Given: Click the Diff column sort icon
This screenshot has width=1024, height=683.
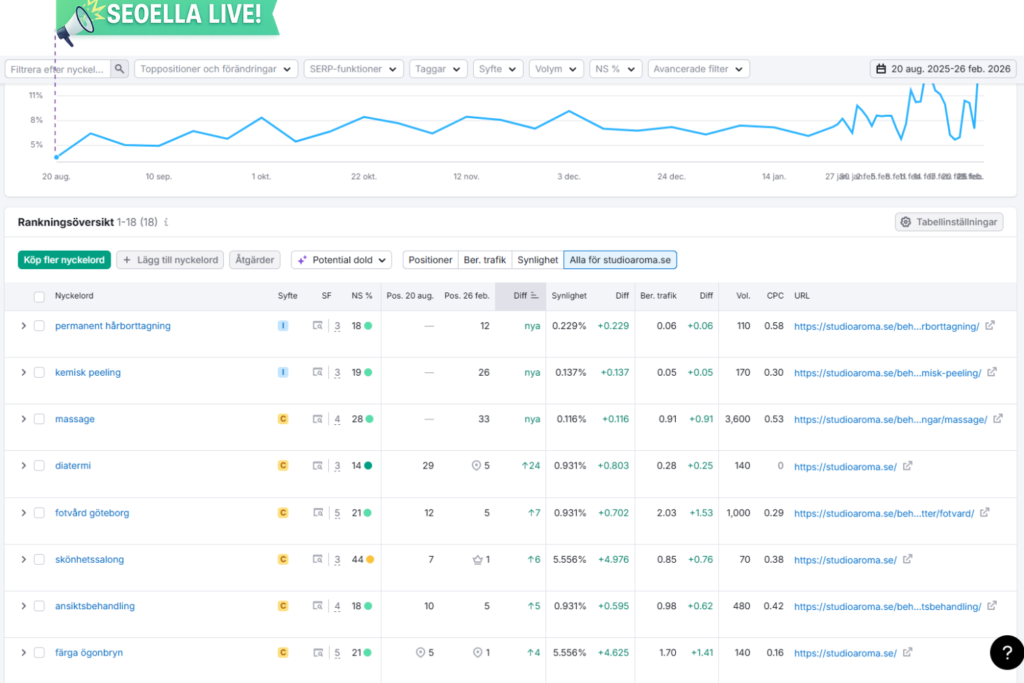Looking at the screenshot, I should (x=534, y=296).
